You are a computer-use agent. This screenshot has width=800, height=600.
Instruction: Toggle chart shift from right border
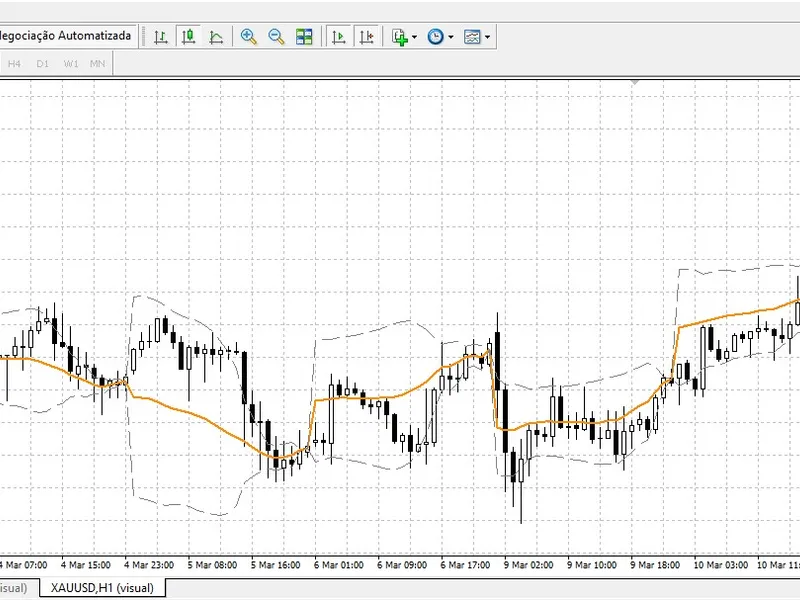(x=366, y=37)
